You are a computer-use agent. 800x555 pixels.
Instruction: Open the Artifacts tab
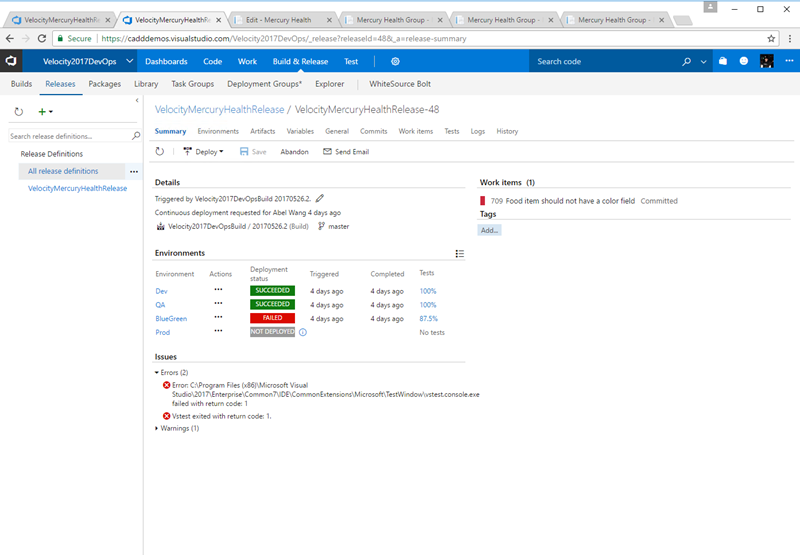click(262, 131)
